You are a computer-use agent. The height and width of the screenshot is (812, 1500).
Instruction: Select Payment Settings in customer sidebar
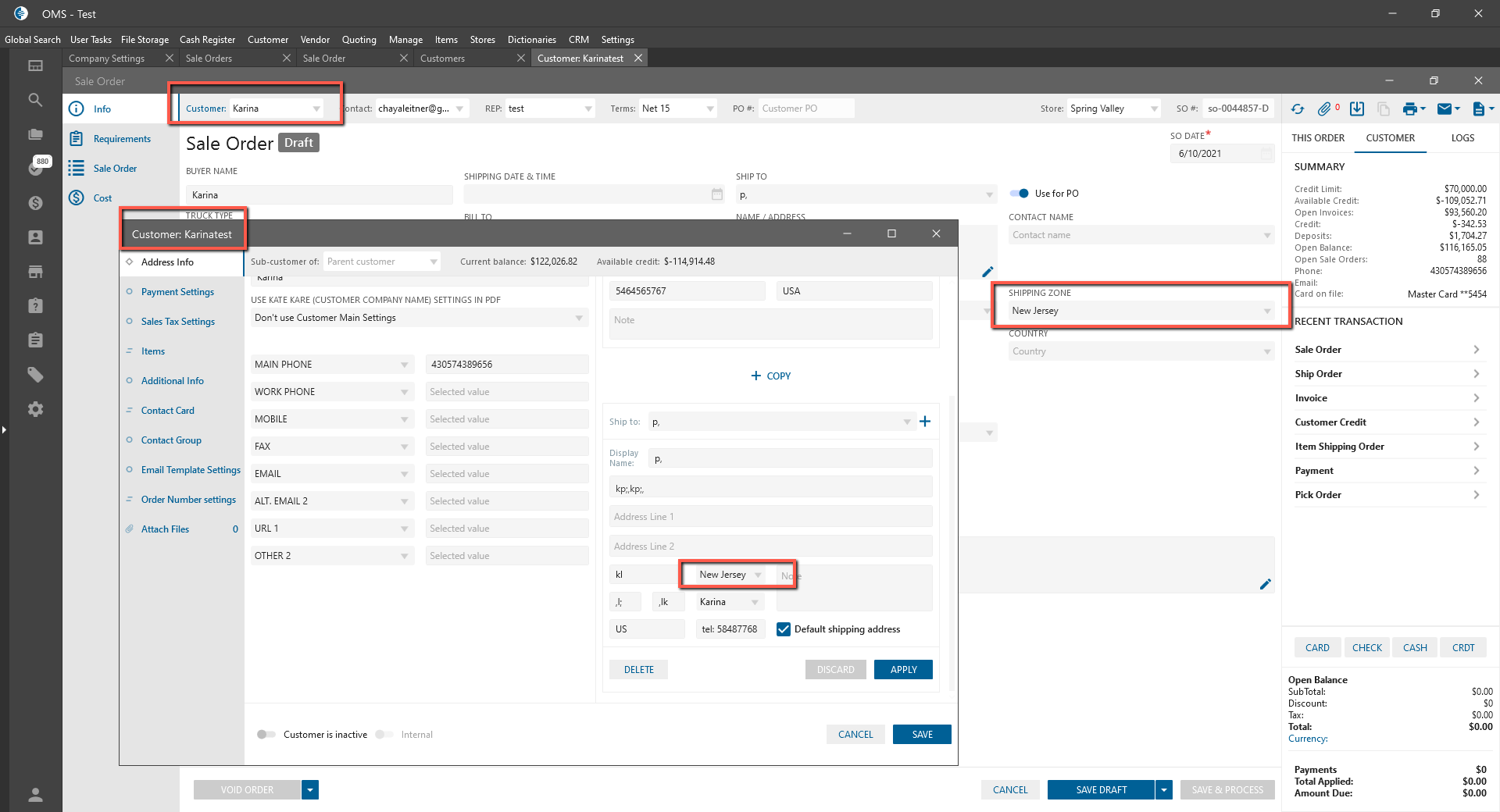point(177,292)
